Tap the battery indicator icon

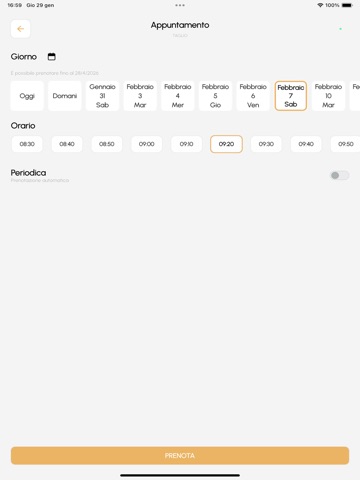tap(347, 5)
